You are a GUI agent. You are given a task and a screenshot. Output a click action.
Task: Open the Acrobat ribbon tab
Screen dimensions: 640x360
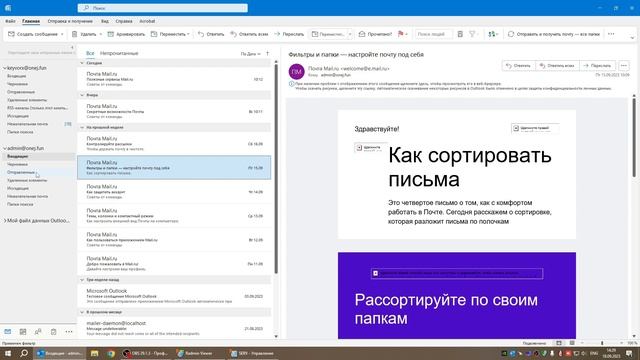(x=147, y=21)
